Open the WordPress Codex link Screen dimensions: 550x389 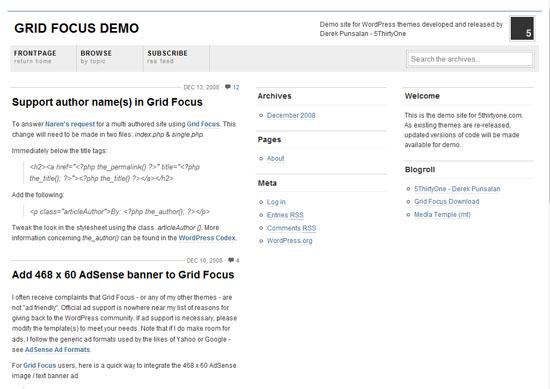pyautogui.click(x=207, y=238)
